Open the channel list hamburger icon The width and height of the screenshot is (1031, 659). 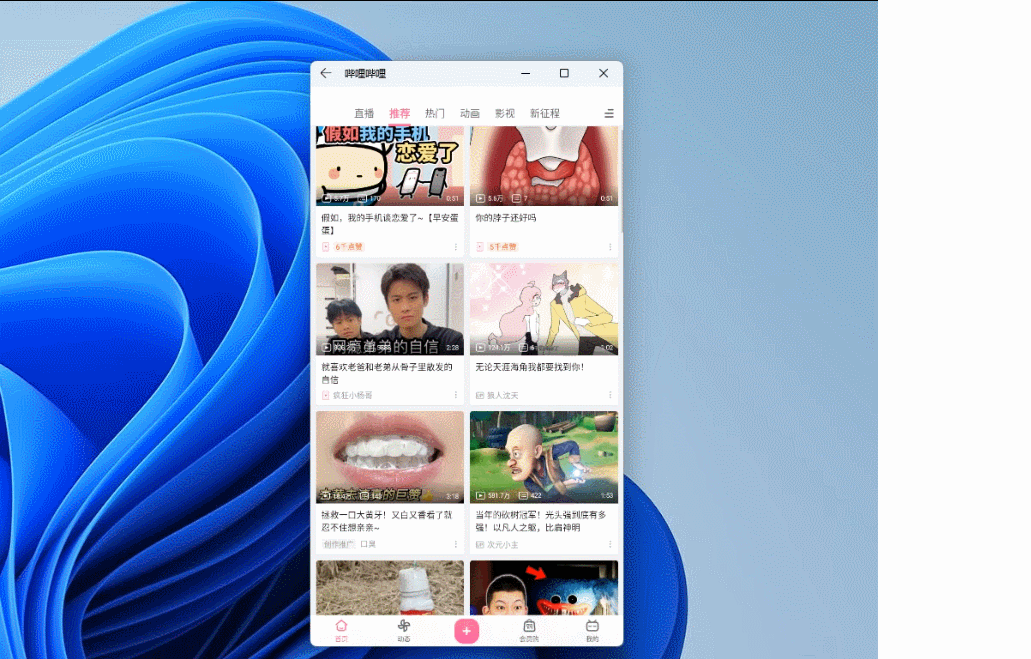coord(609,114)
